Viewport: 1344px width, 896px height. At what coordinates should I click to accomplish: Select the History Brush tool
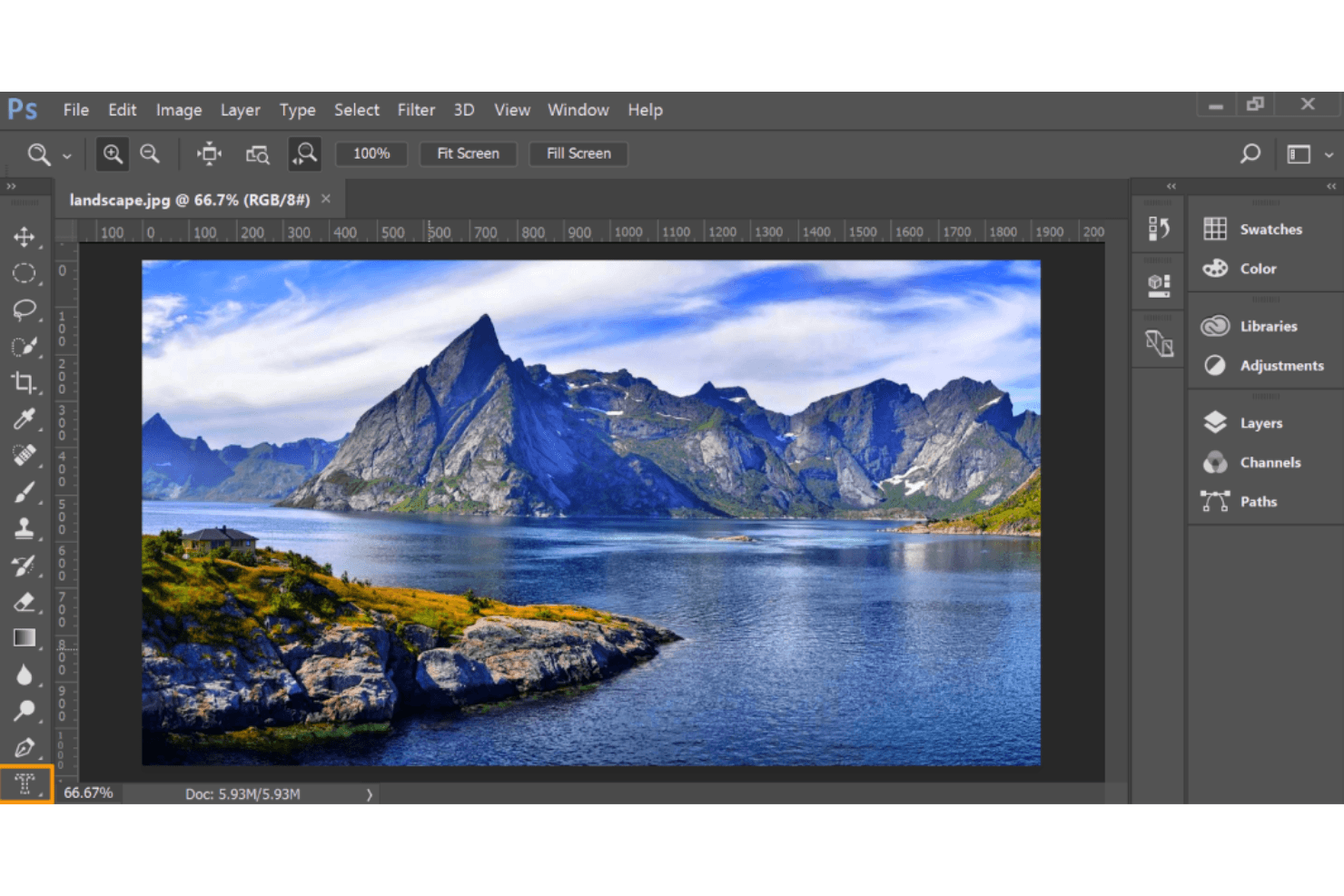pos(25,565)
